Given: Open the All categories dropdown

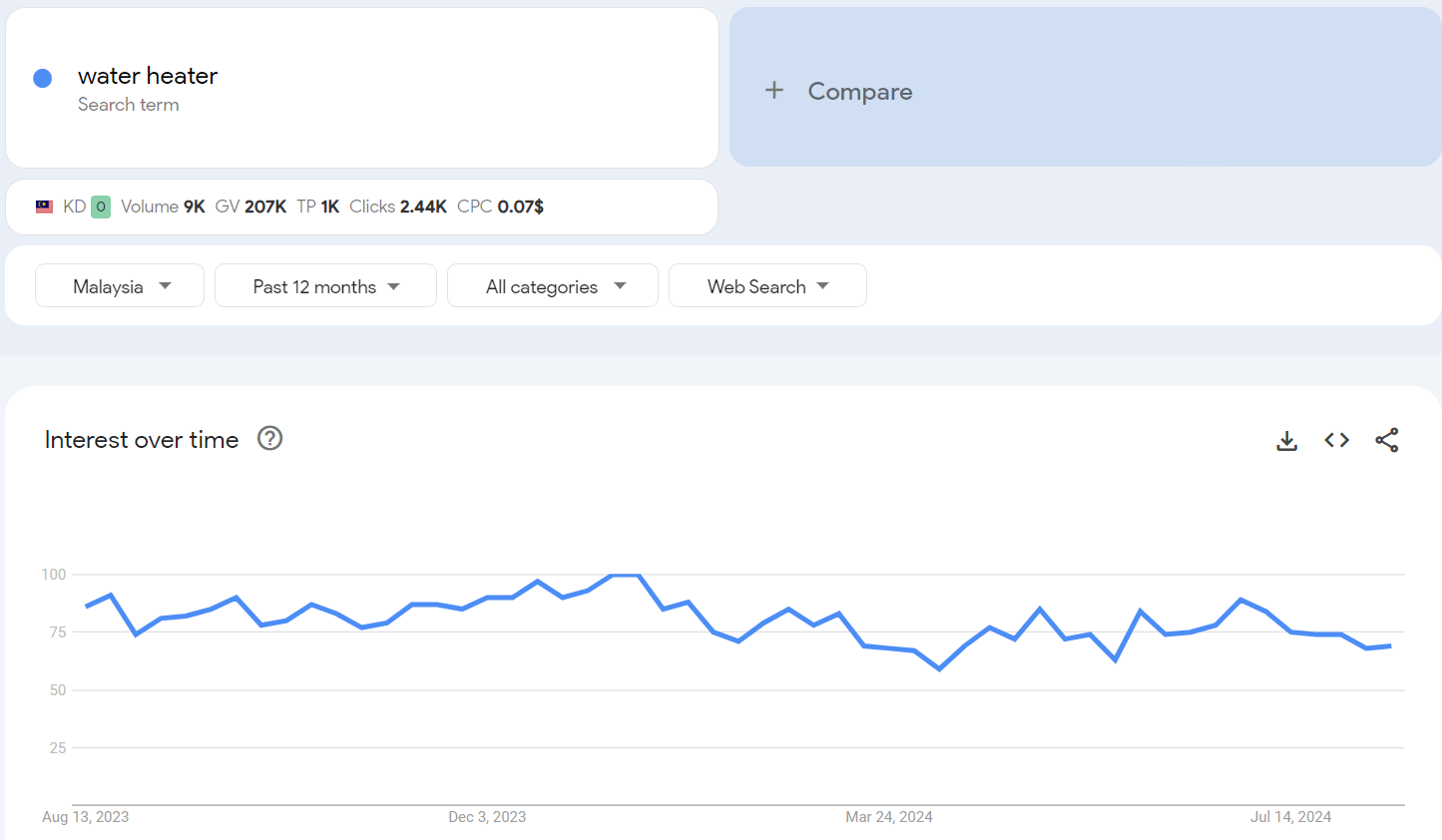Looking at the screenshot, I should point(553,286).
